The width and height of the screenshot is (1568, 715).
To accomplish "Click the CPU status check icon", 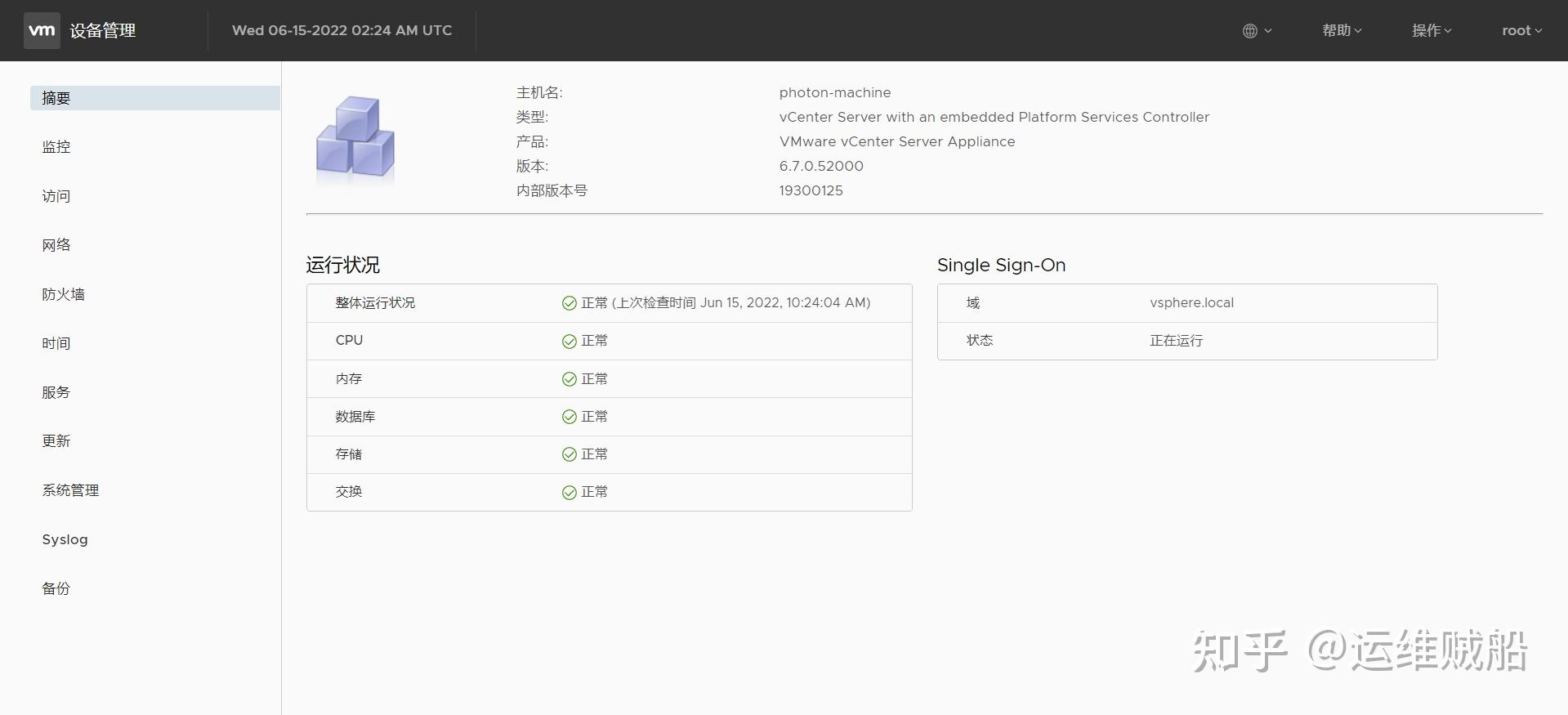I will point(570,341).
